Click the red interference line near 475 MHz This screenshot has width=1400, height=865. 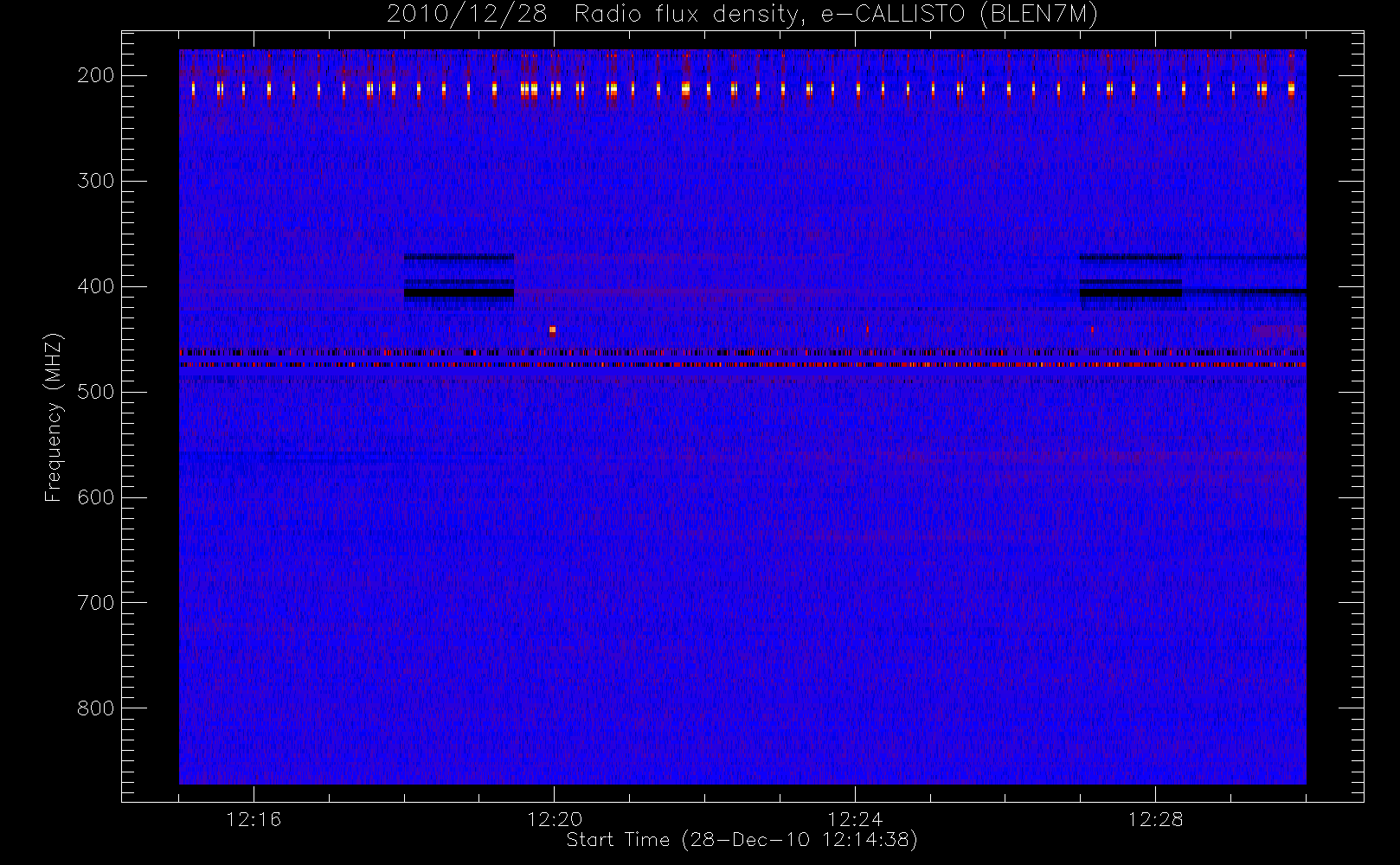click(742, 365)
